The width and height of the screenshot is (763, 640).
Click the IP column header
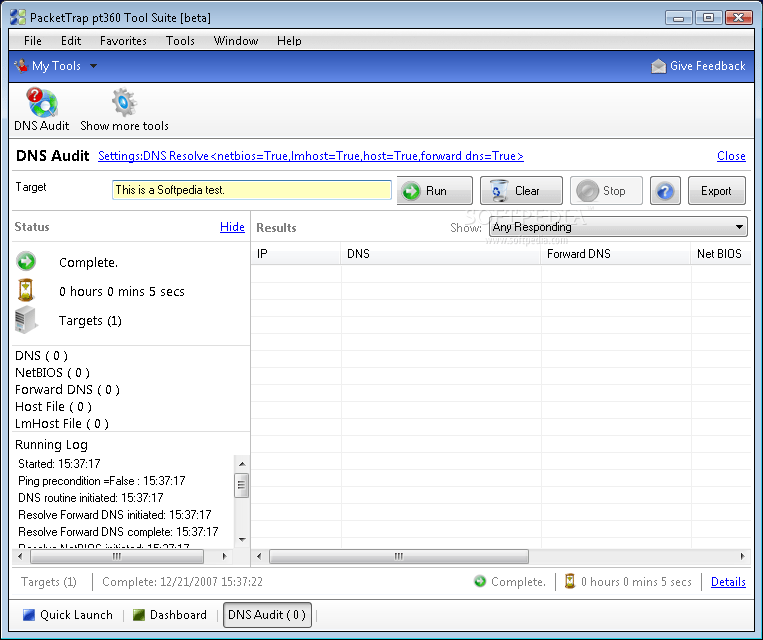[x=296, y=254]
